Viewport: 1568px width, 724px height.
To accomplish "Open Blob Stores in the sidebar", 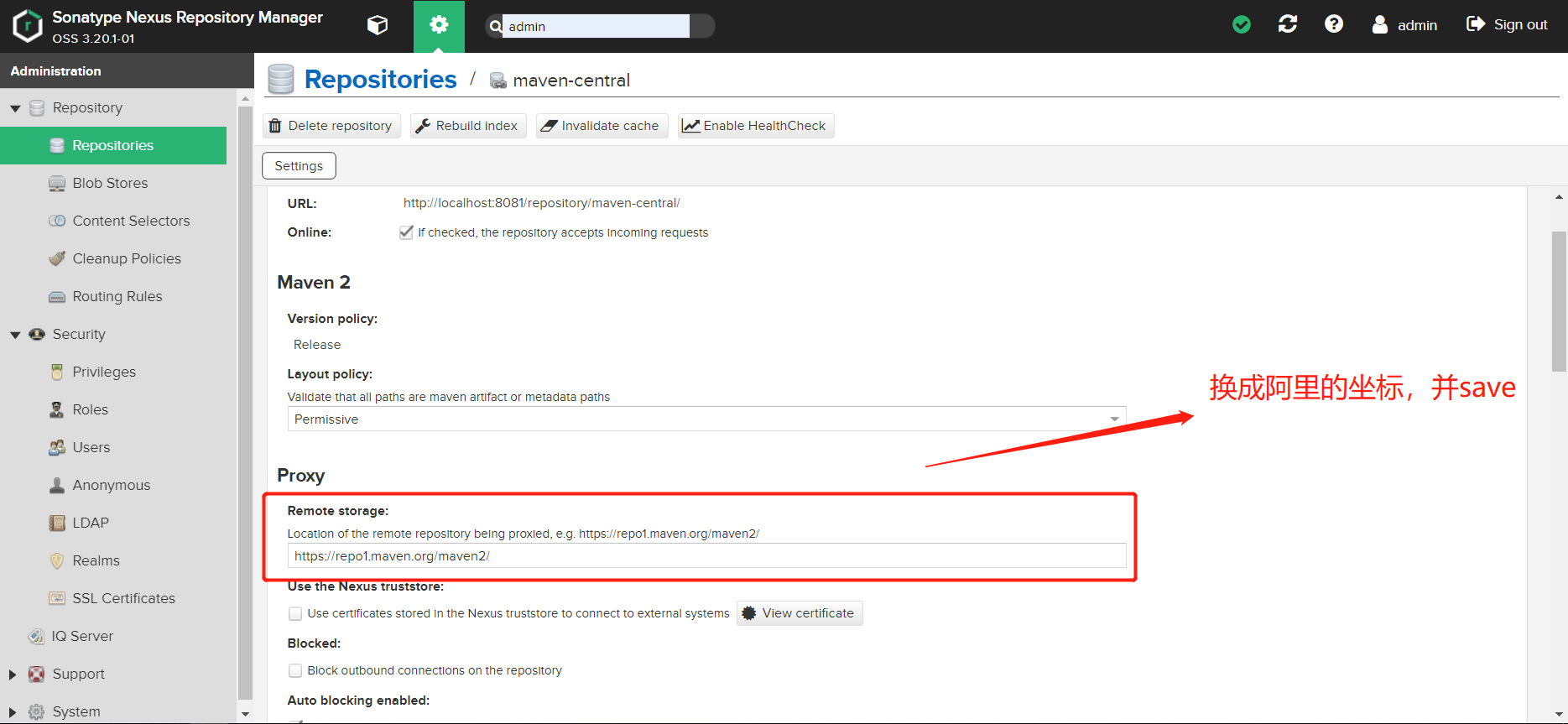I will pyautogui.click(x=110, y=183).
